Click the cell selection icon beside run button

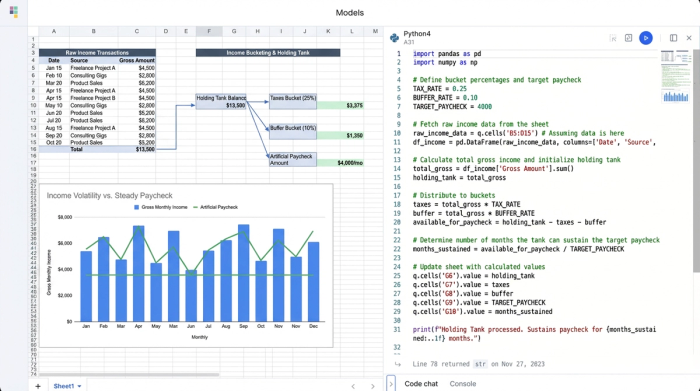click(x=613, y=38)
